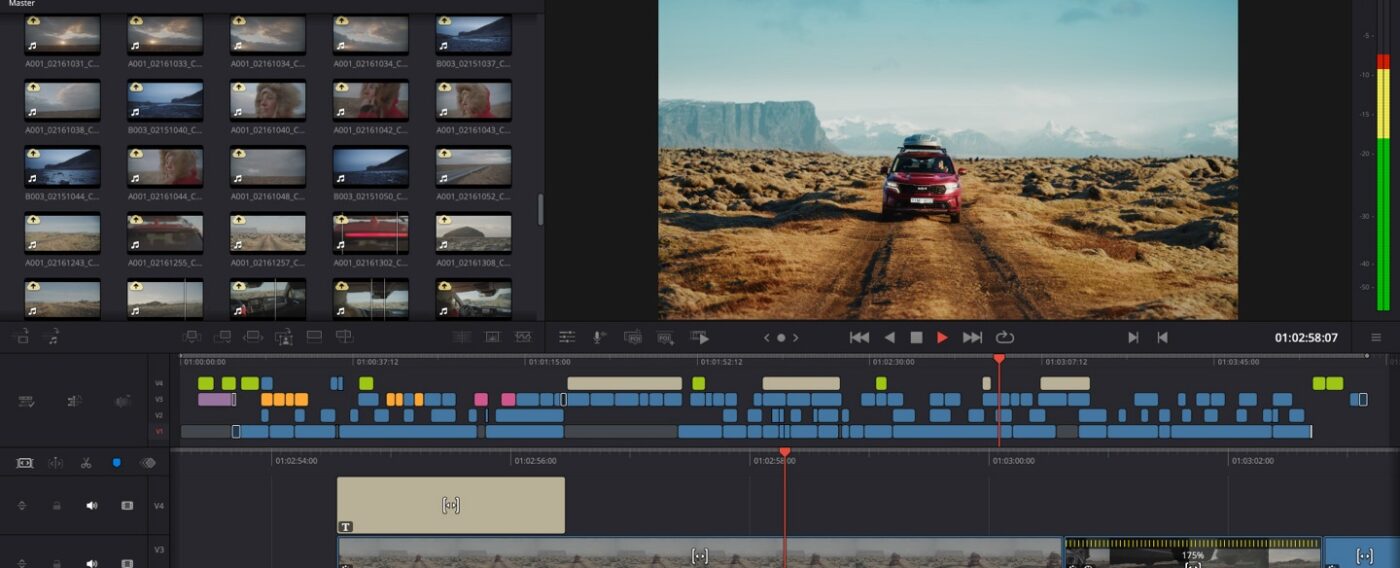Select the V1 track in the upper timeline
The image size is (1400, 568).
[159, 432]
